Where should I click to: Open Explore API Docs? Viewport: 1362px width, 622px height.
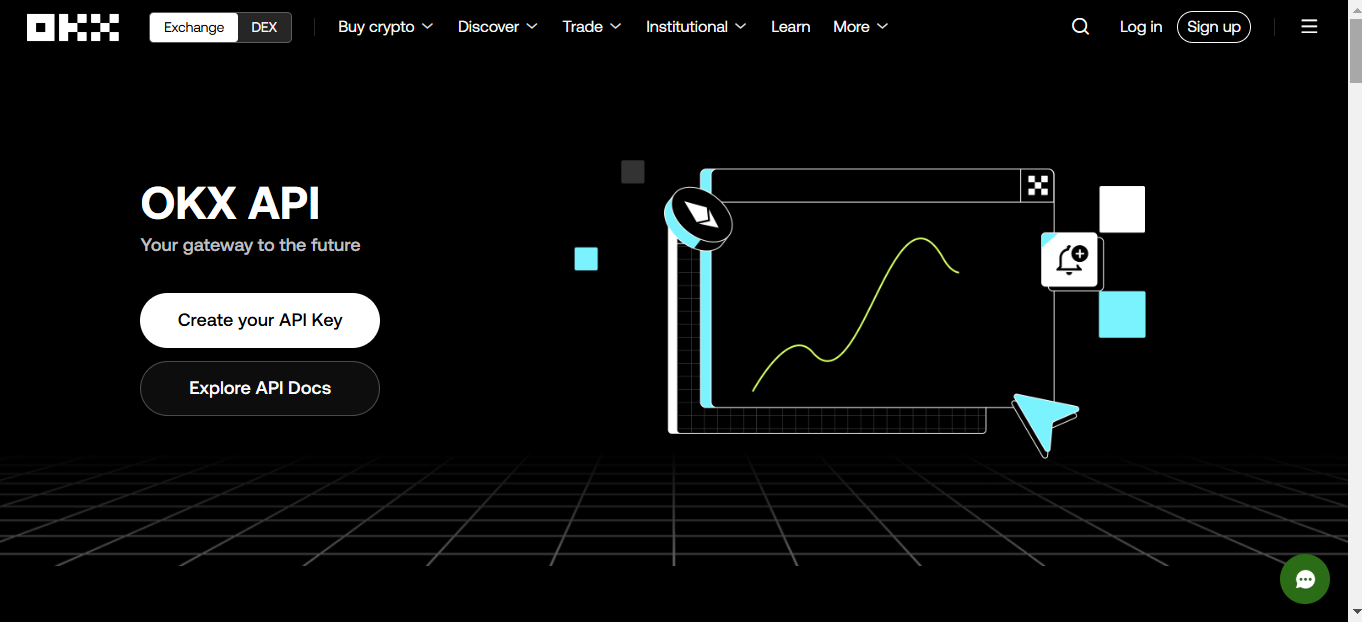point(260,388)
